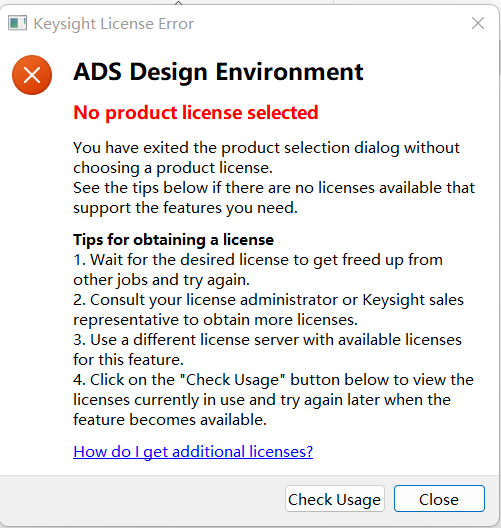The height and width of the screenshot is (528, 501).
Task: Click empty gray footer area left of Check Usage
Action: (x=141, y=499)
